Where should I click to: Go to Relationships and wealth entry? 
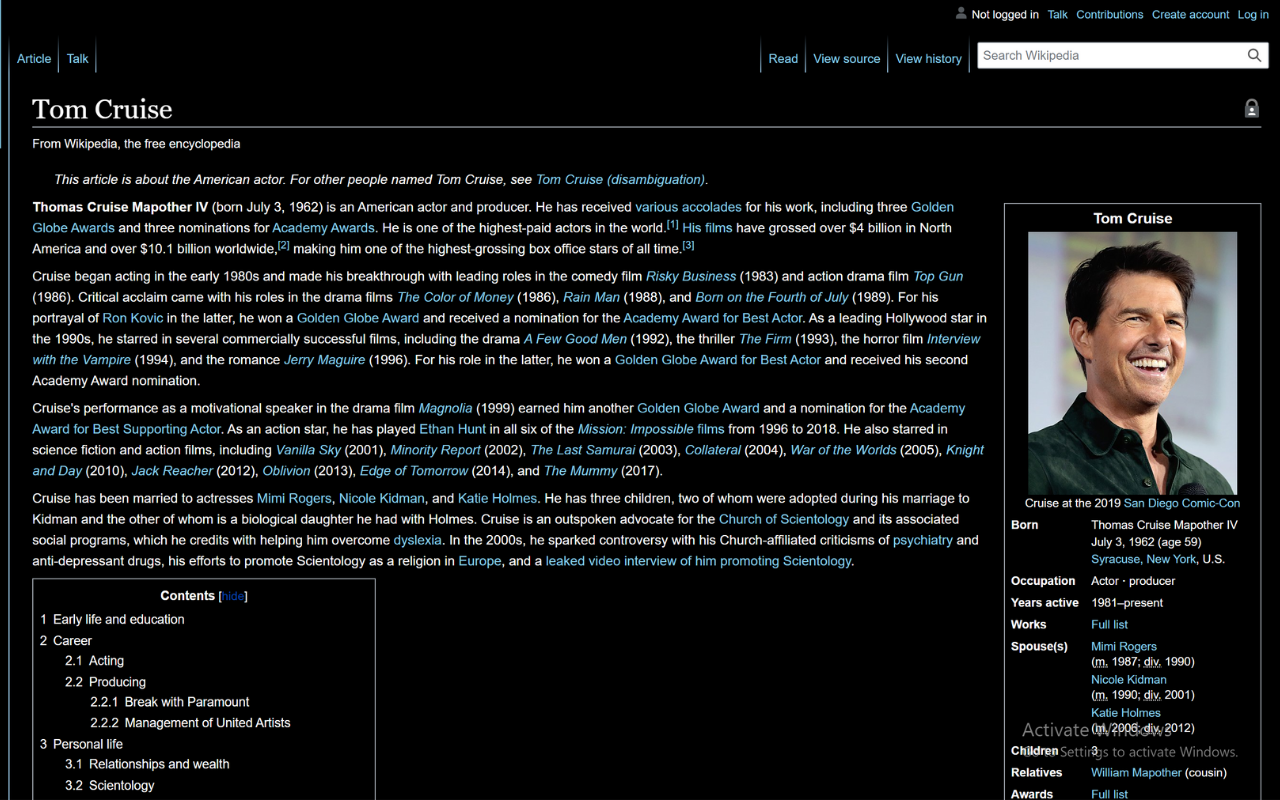[x=147, y=764]
